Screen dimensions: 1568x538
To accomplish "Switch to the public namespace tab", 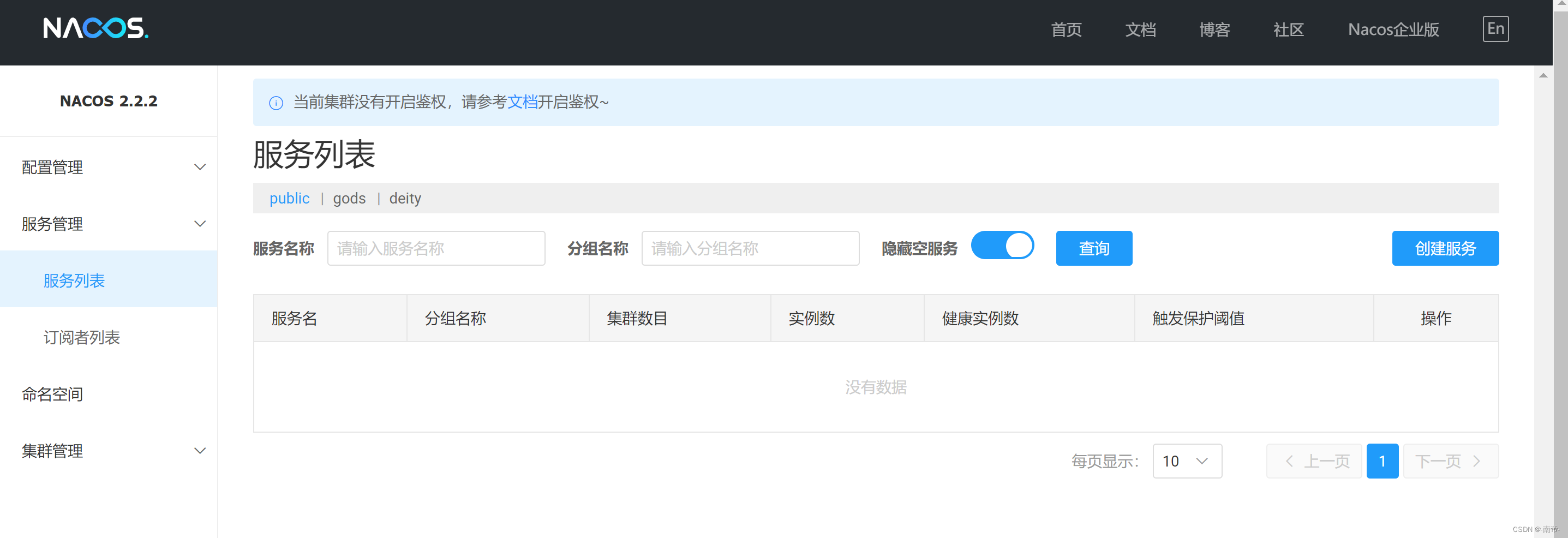I will (289, 198).
